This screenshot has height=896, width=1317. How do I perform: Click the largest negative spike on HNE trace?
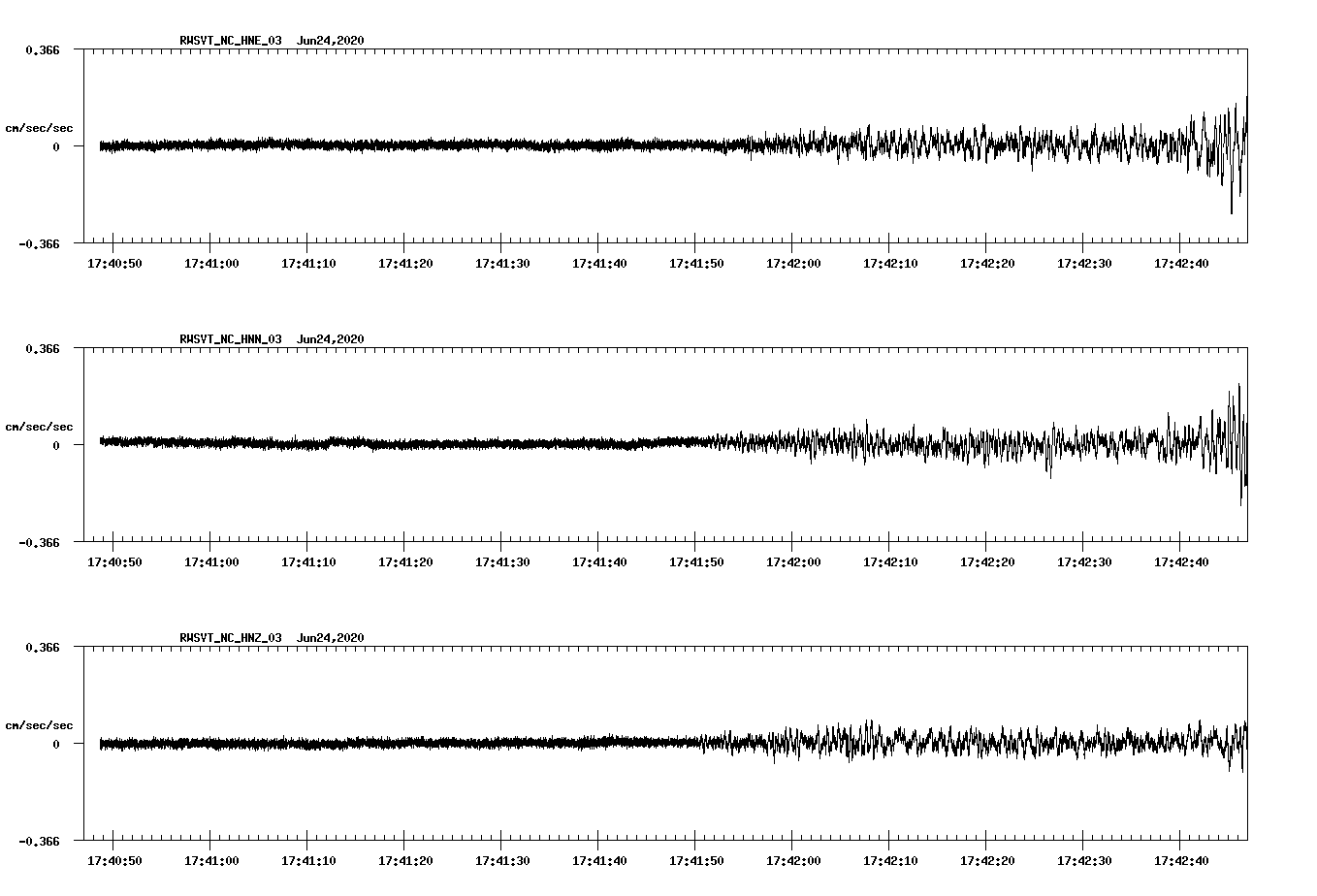click(1232, 210)
